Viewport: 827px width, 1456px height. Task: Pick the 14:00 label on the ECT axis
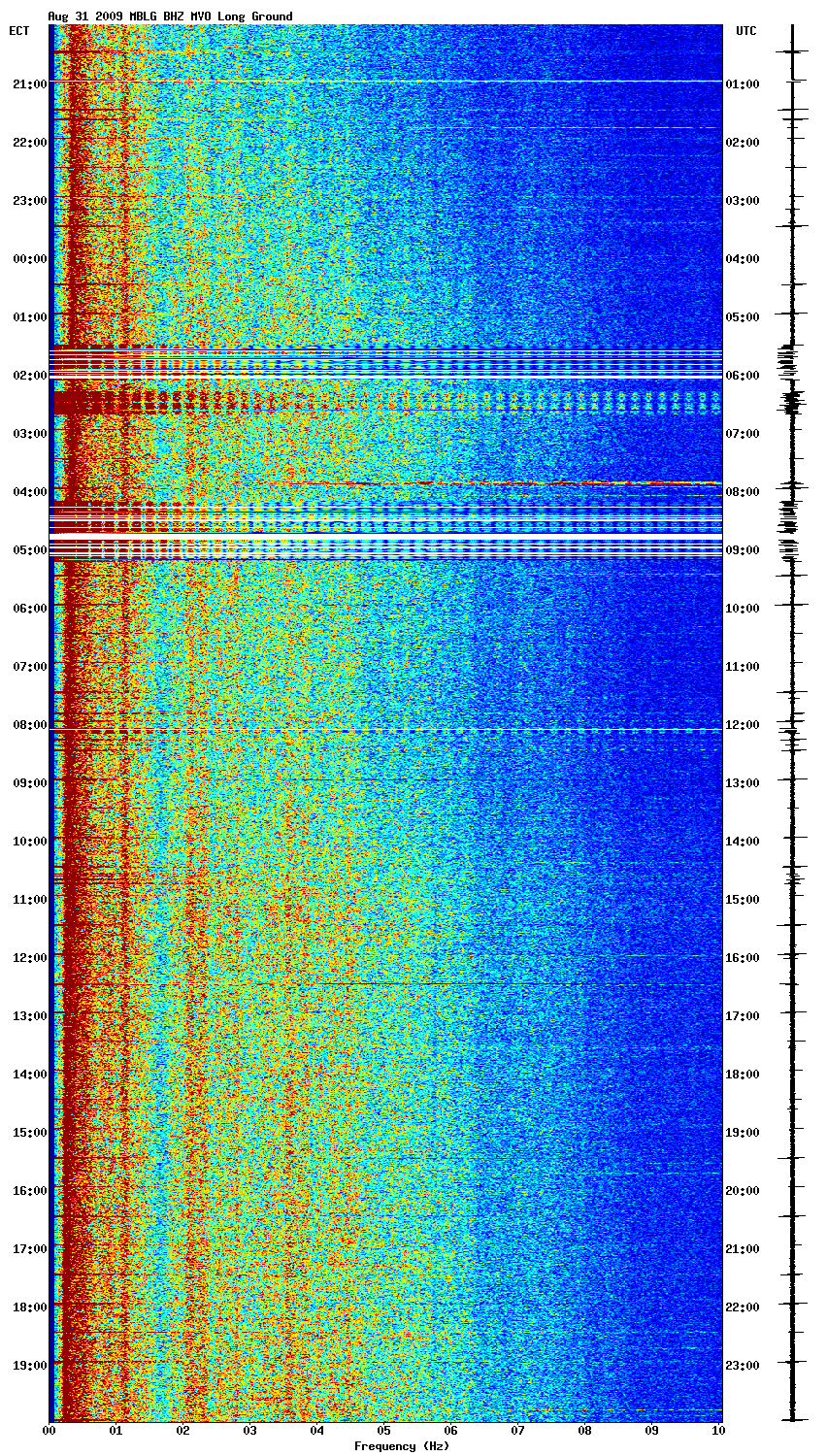[x=30, y=1075]
